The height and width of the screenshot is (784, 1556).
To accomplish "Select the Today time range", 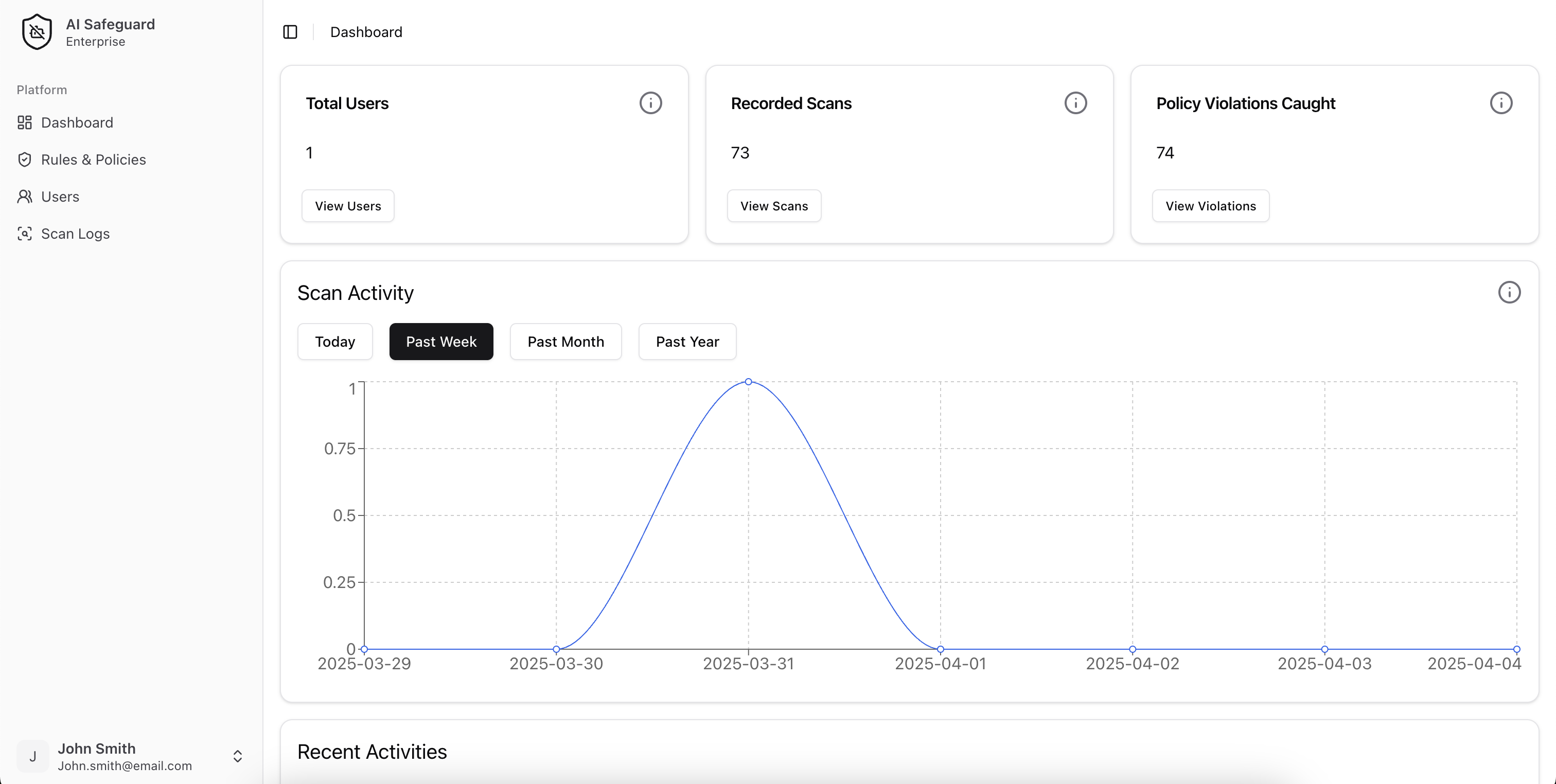I will (334, 342).
